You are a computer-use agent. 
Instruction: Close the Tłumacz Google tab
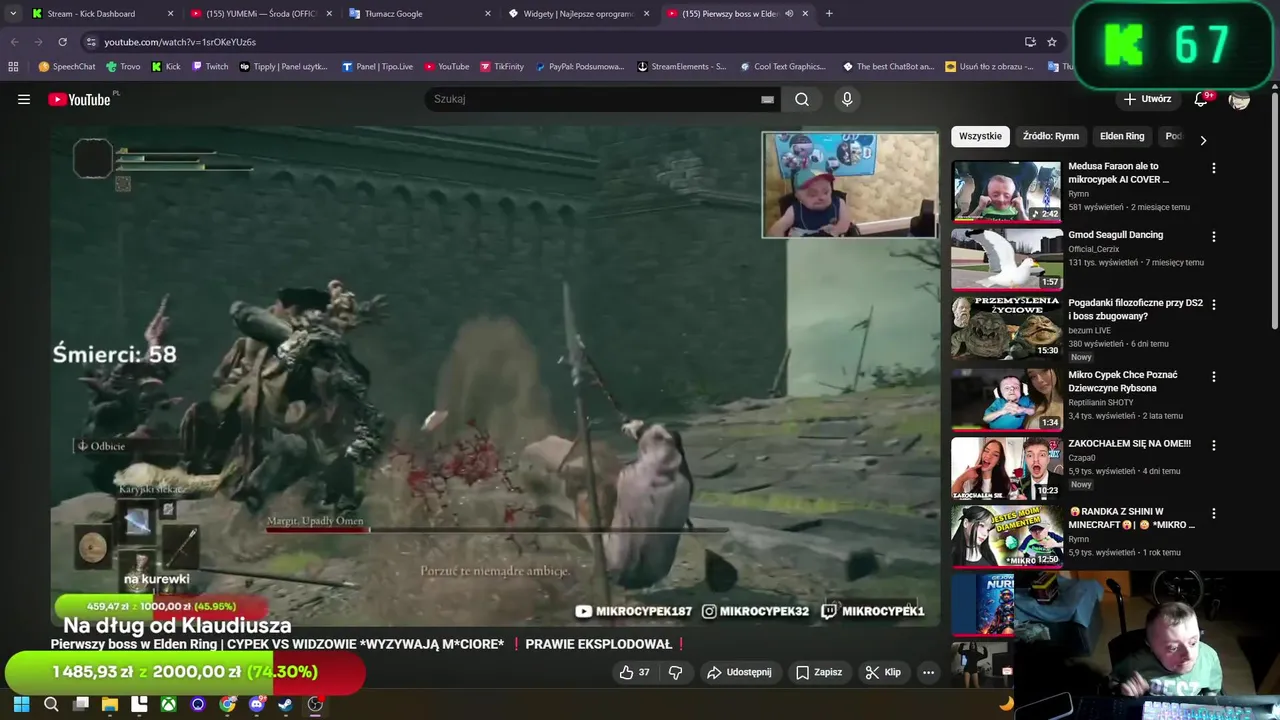tap(488, 13)
